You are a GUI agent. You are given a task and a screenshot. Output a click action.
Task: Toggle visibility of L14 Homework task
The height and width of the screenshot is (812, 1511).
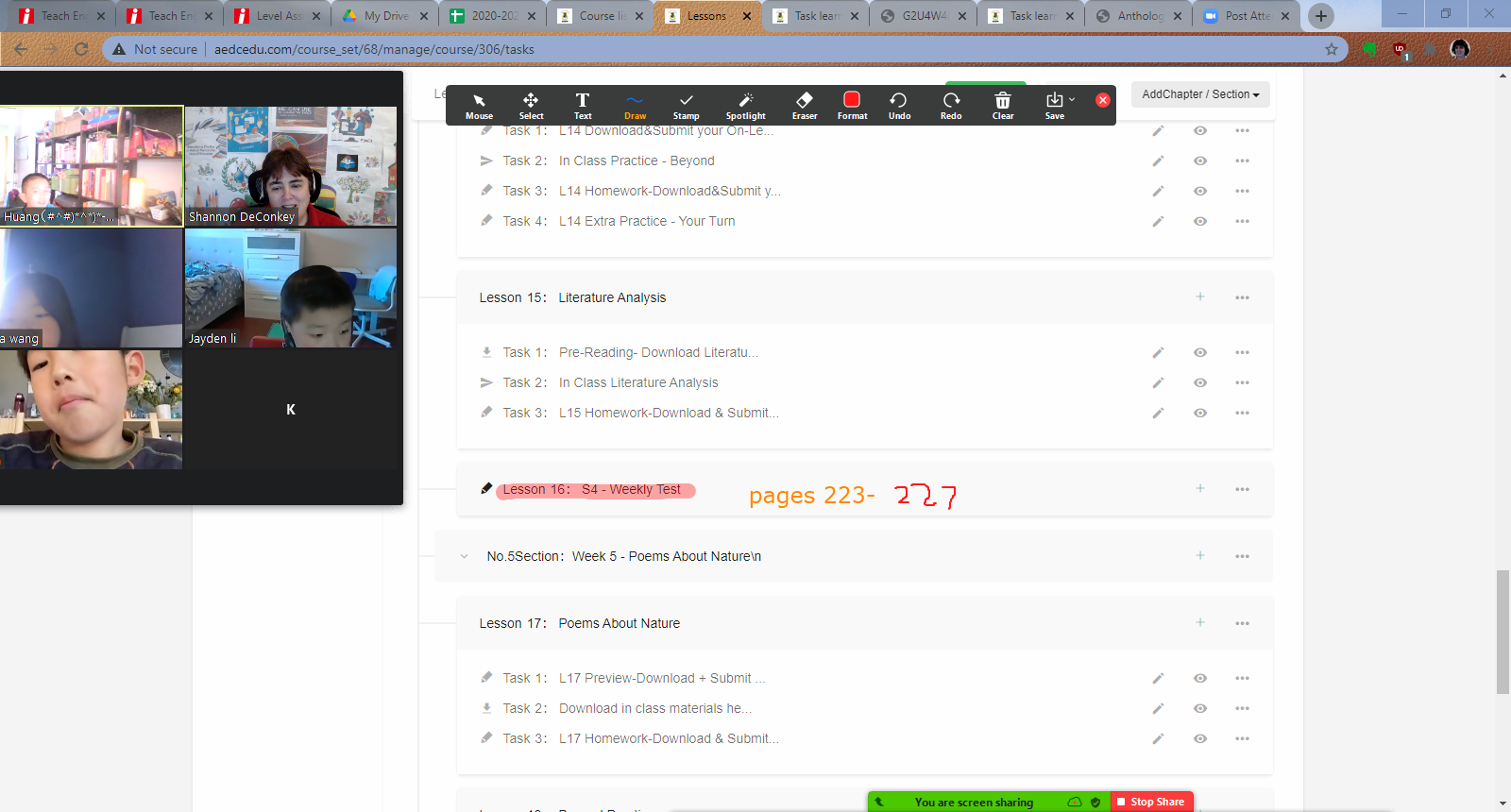(x=1200, y=192)
